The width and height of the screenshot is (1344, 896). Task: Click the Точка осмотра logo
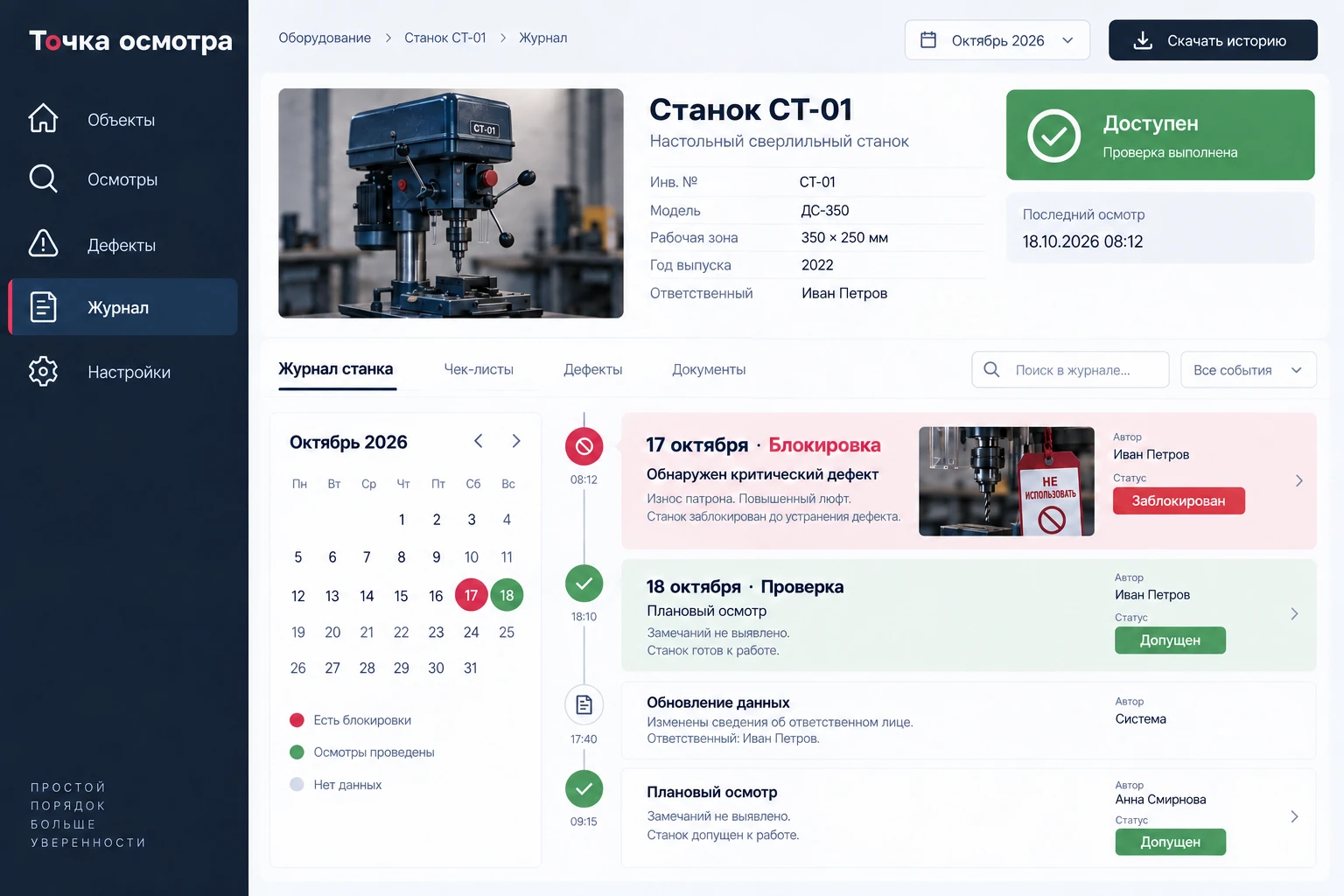click(130, 40)
